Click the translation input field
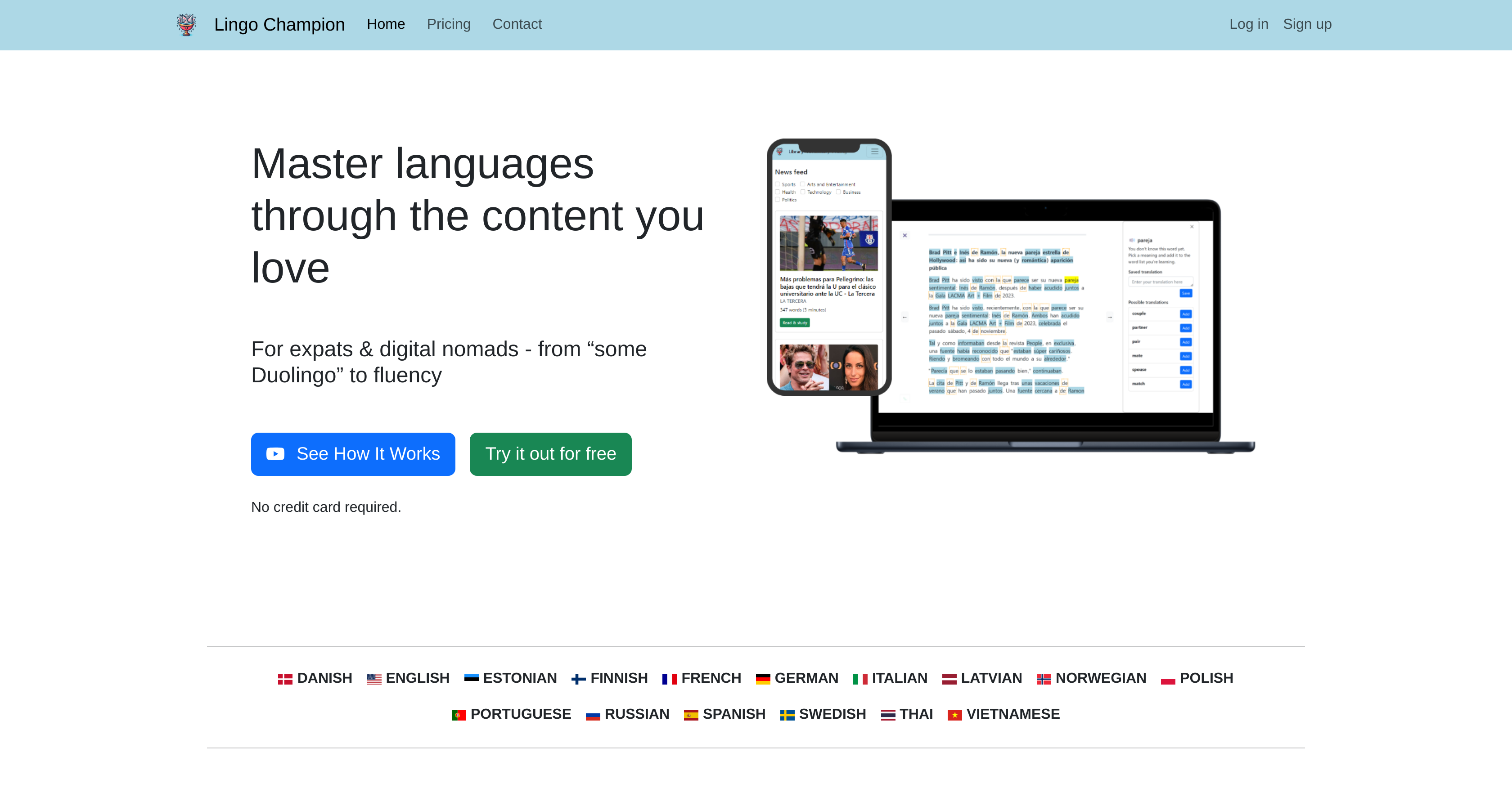This screenshot has height=788, width=1512. coord(1161,282)
